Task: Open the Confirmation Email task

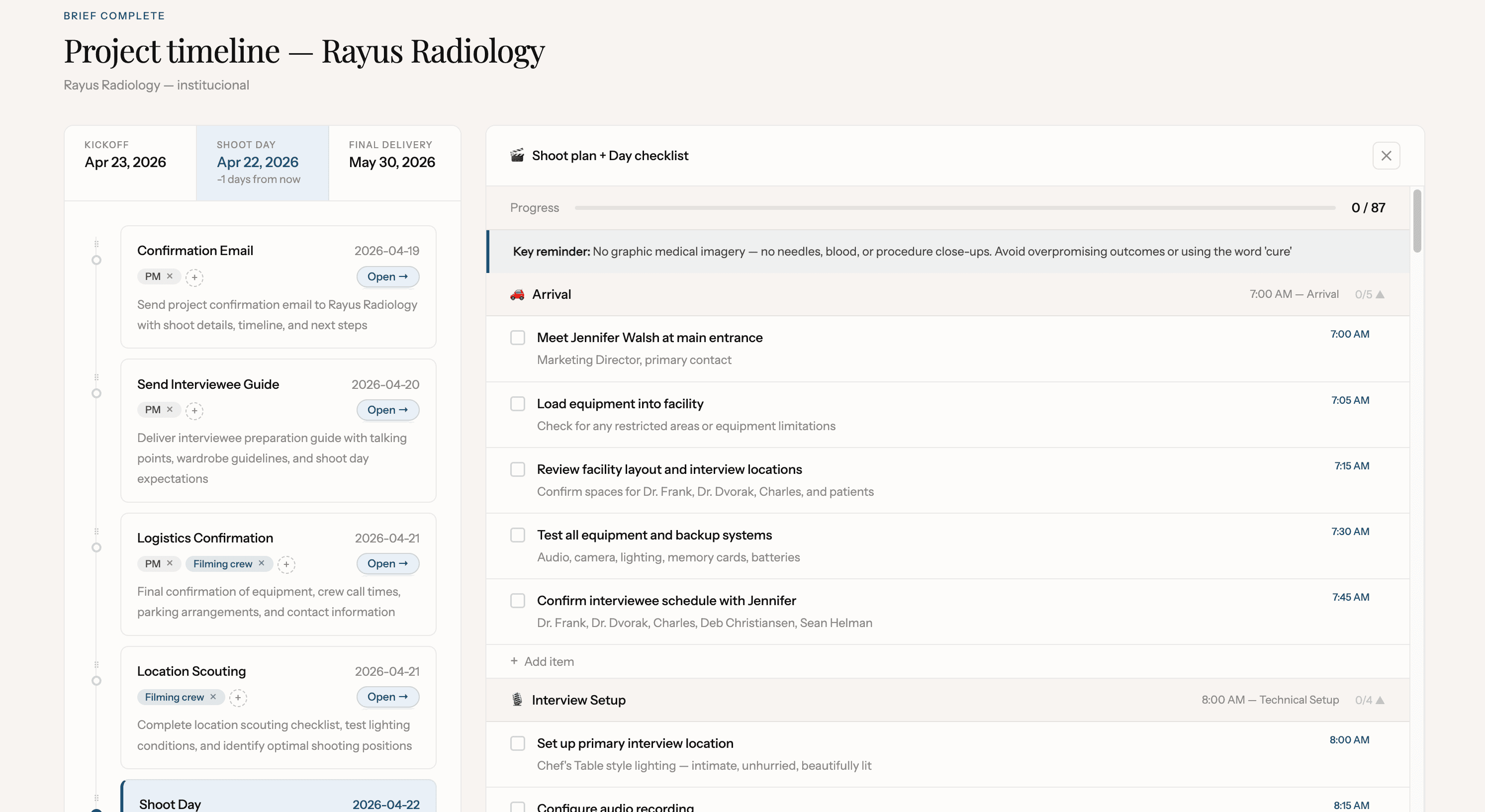Action: tap(387, 276)
